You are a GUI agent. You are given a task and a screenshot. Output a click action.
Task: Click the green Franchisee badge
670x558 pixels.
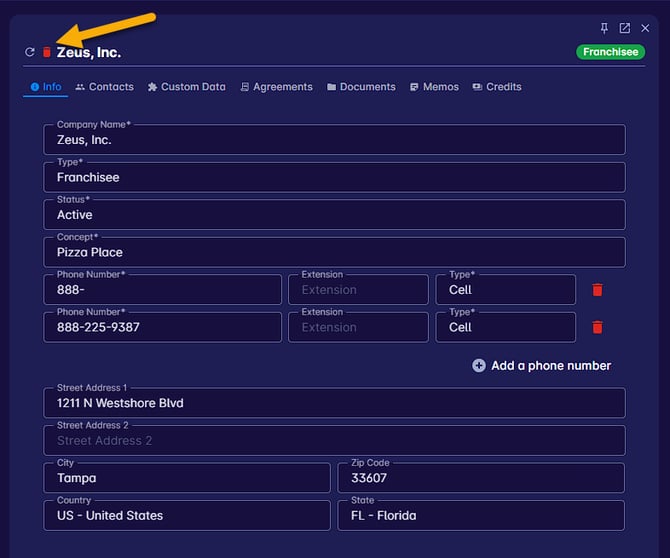[610, 52]
